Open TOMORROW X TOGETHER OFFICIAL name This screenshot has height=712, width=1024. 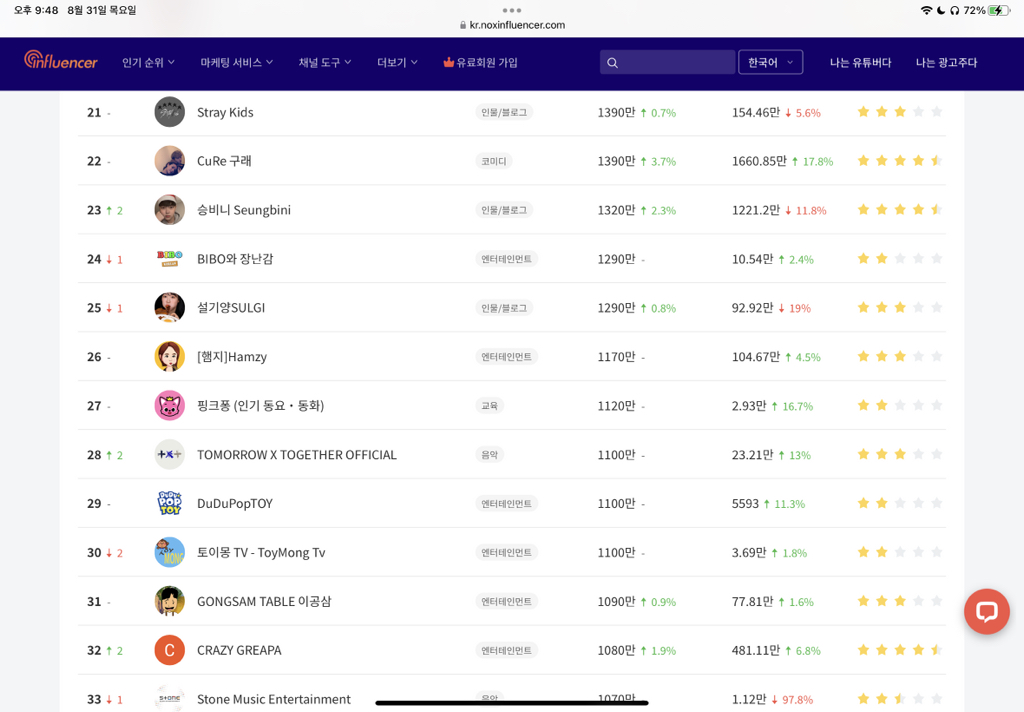(x=296, y=455)
